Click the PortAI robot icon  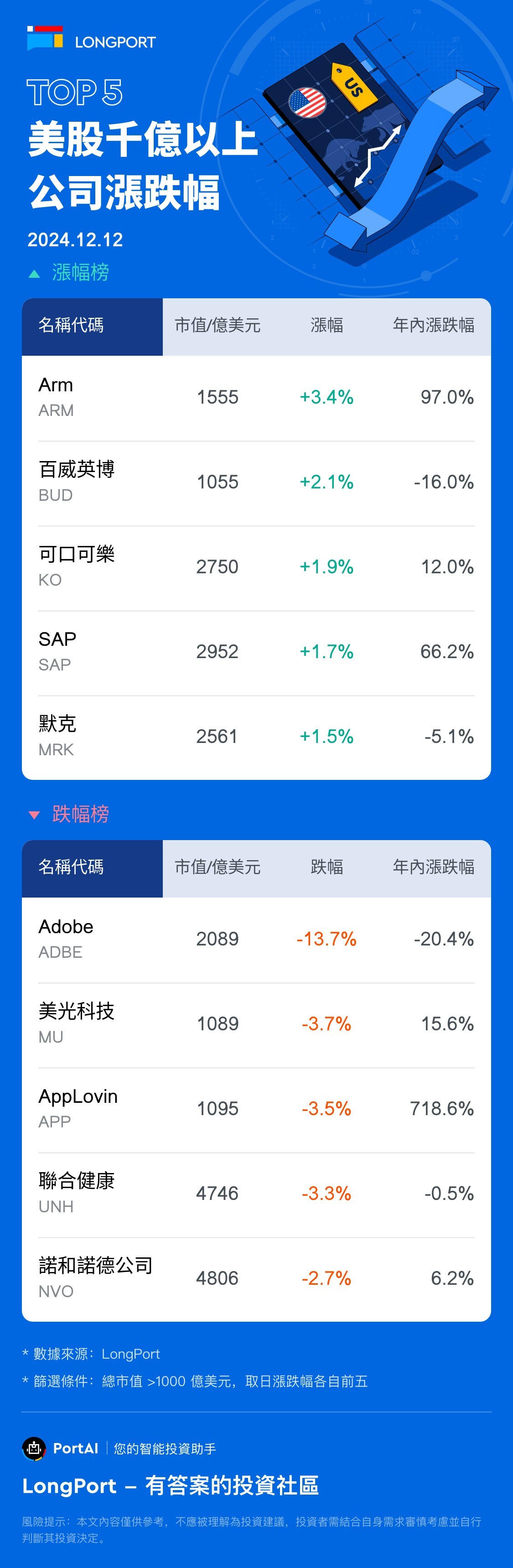(x=34, y=1448)
